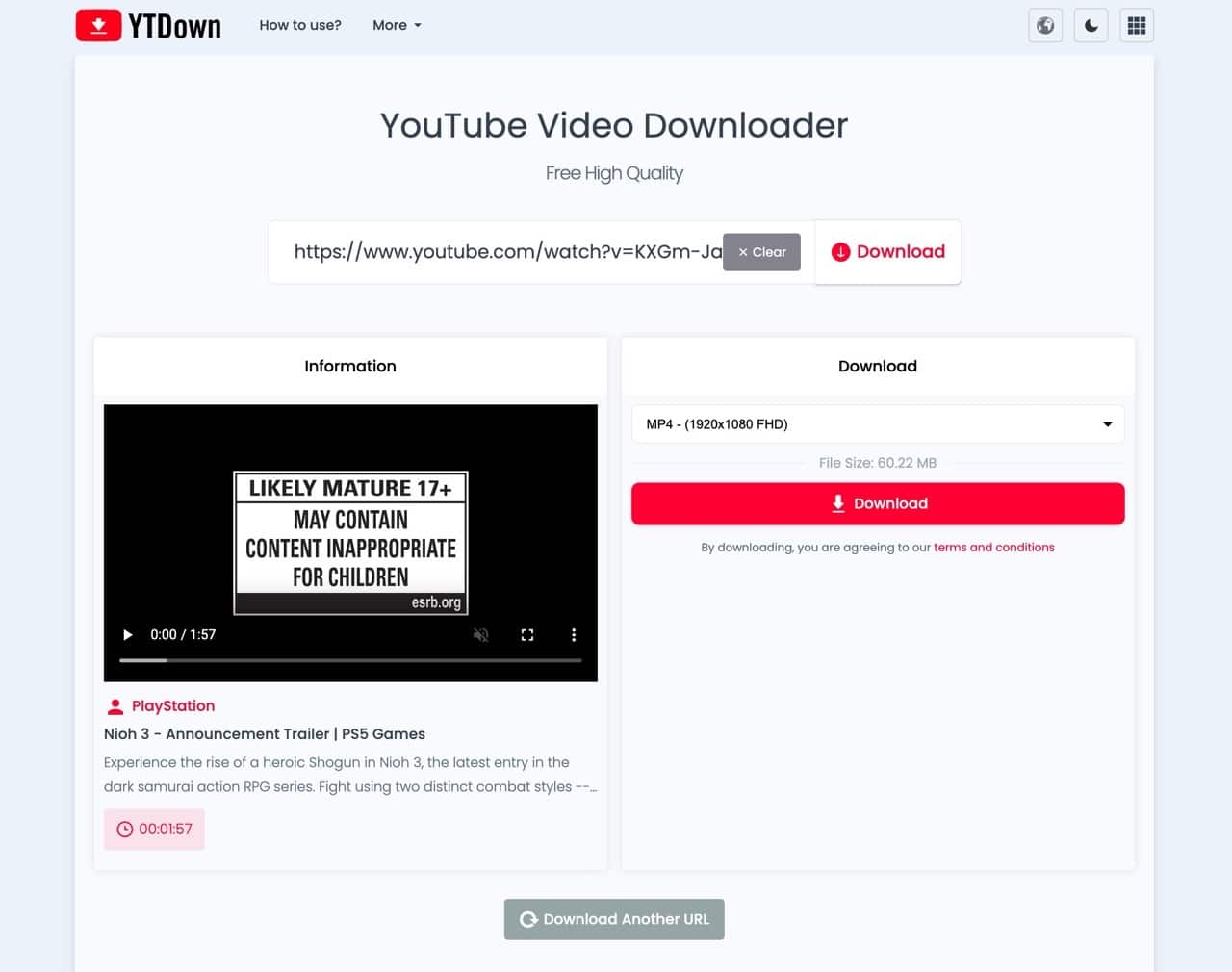1232x972 pixels.
Task: Click the YouTube Video Downloader heading
Action: pos(614,125)
